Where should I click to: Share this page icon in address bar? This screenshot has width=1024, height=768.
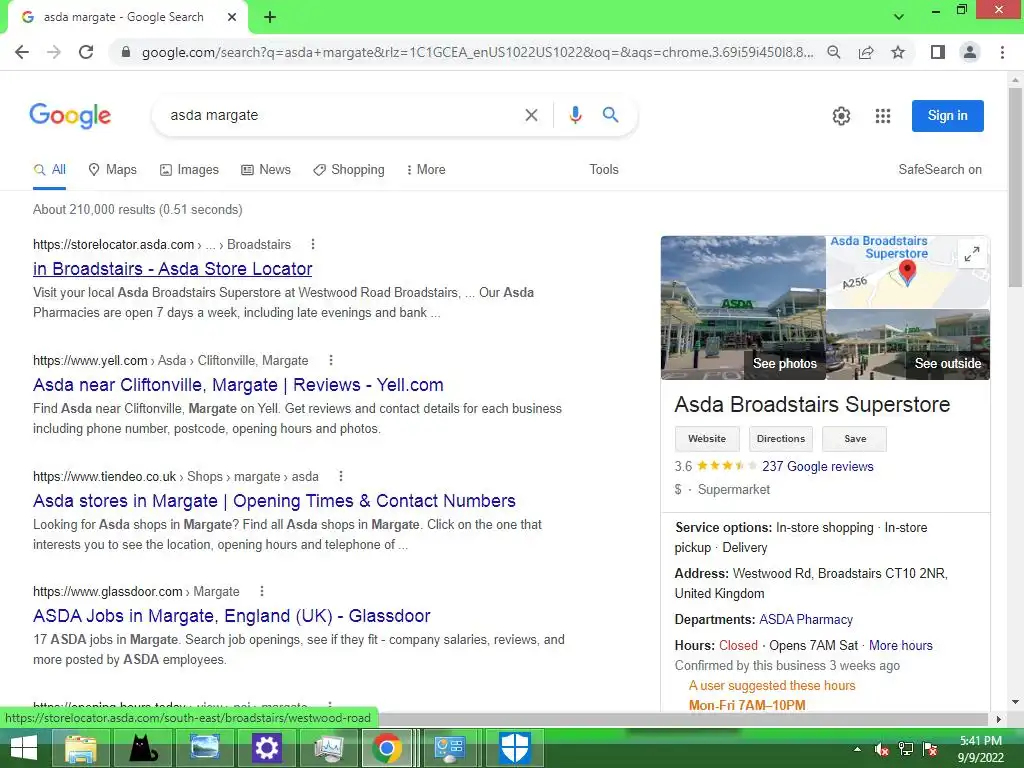(x=866, y=52)
